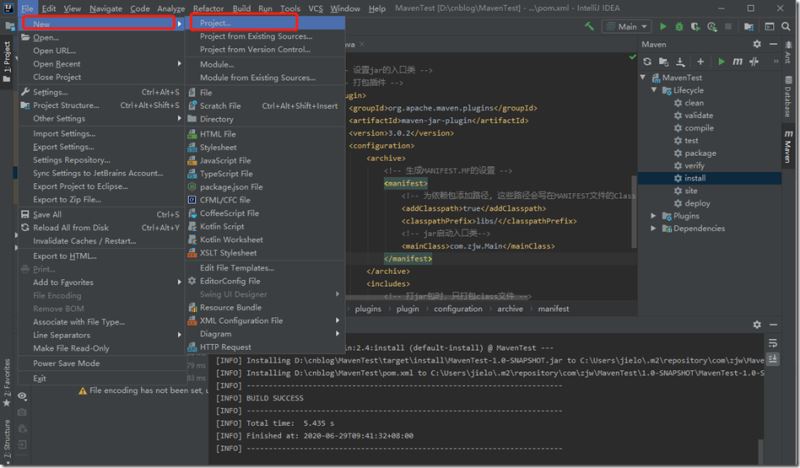Screen dimensions: 800x468
Task: Toggle Power Save Mode in File menu
Action: click(66, 363)
